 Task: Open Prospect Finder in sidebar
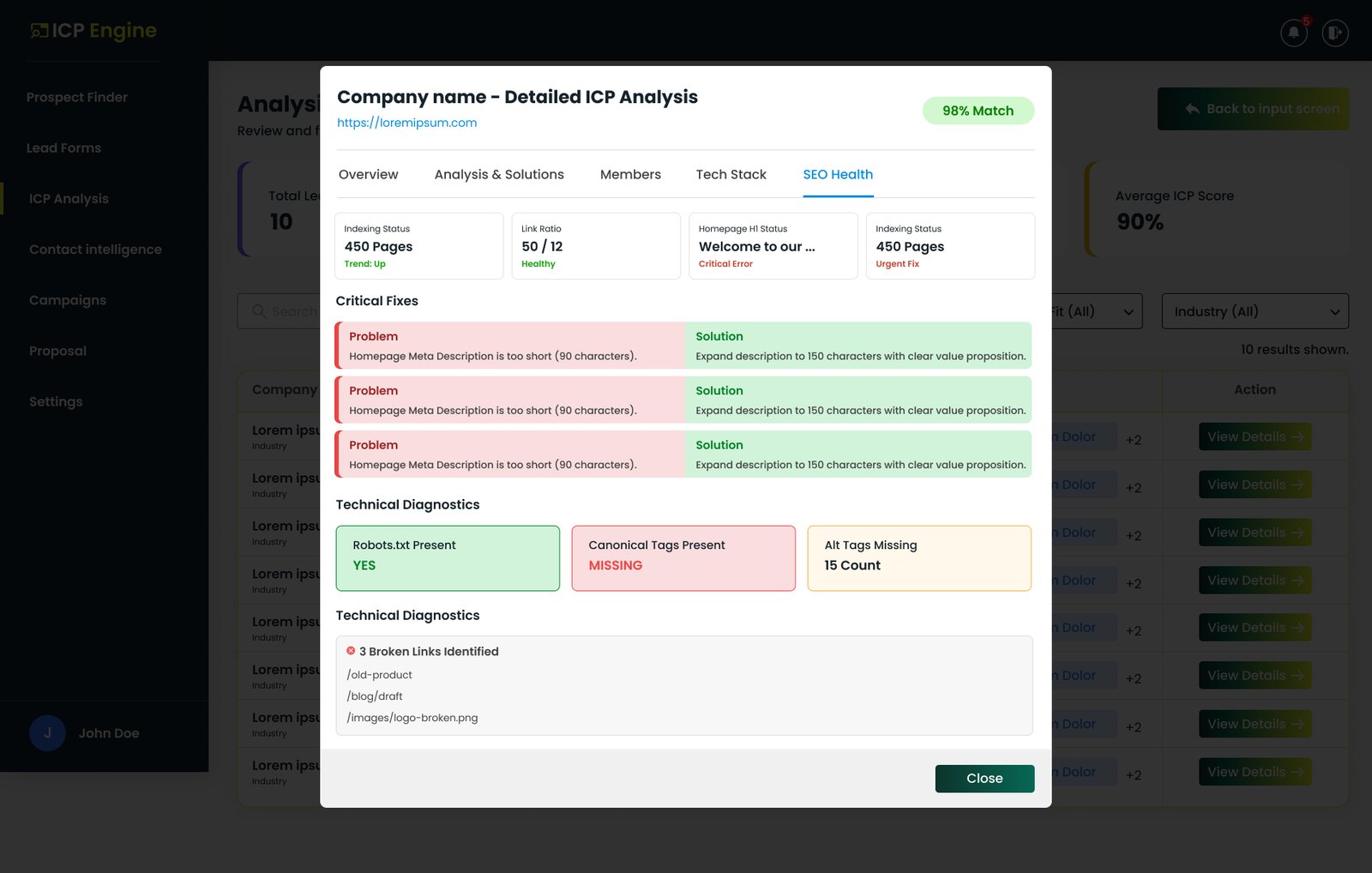77,97
